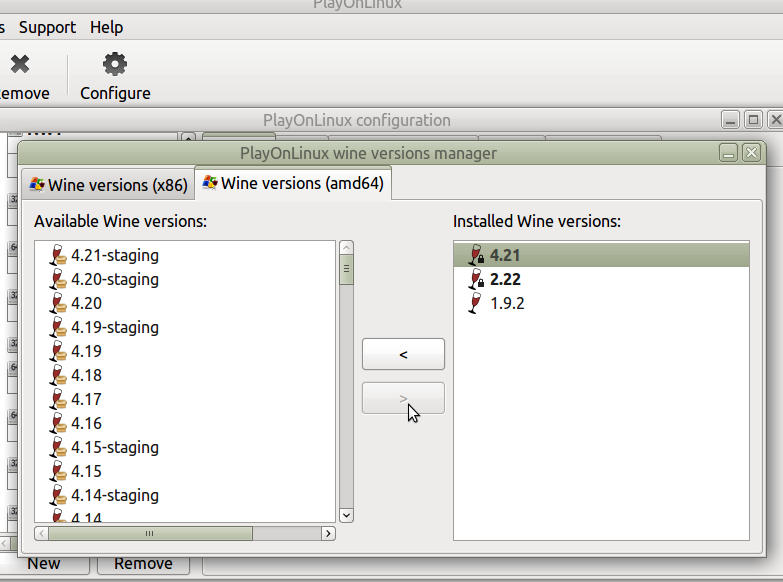This screenshot has height=582, width=783.
Task: Click wine icon beside 4.18
Action: tap(58, 375)
